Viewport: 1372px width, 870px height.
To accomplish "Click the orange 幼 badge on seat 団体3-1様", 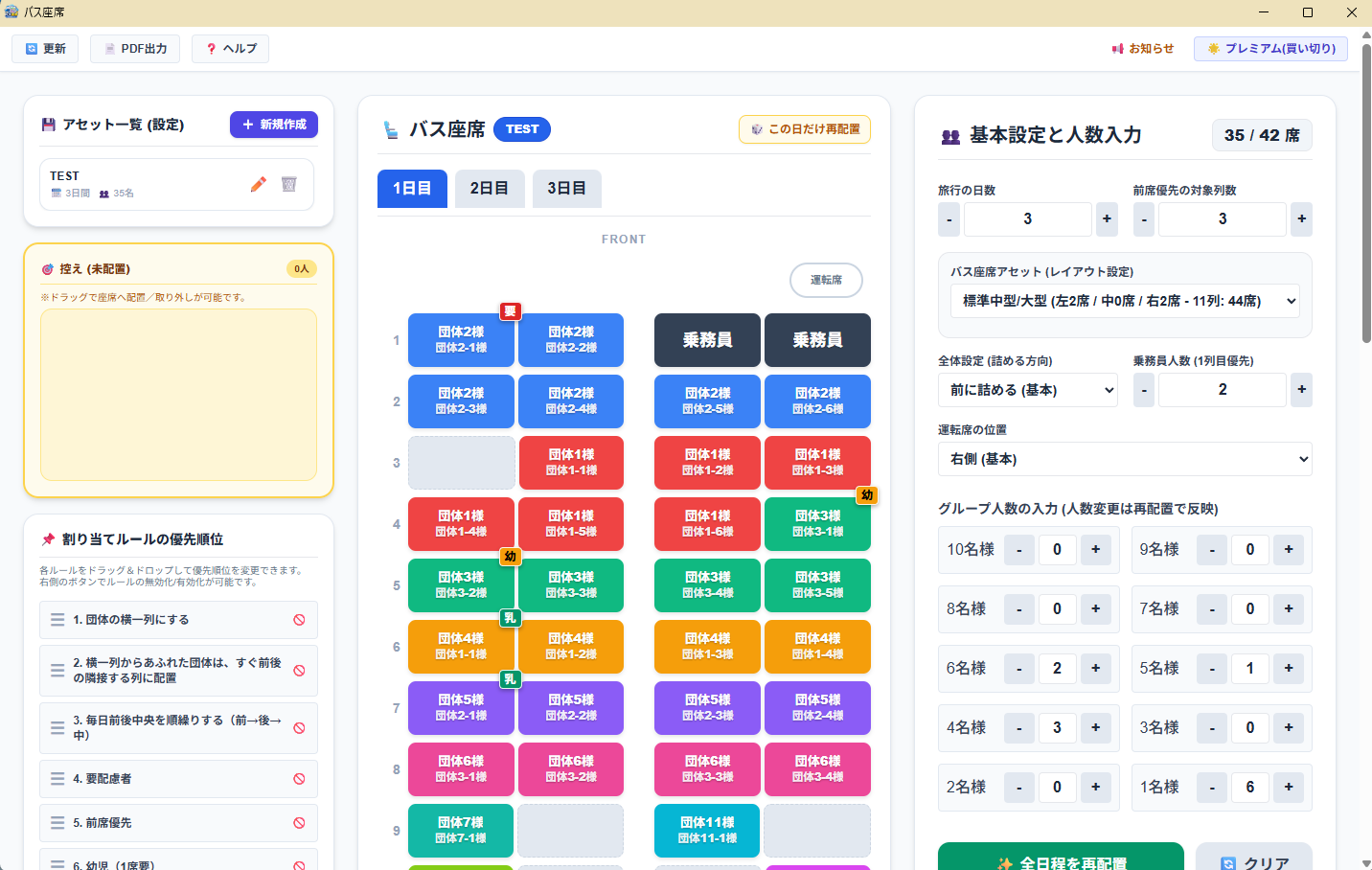I will click(x=867, y=495).
